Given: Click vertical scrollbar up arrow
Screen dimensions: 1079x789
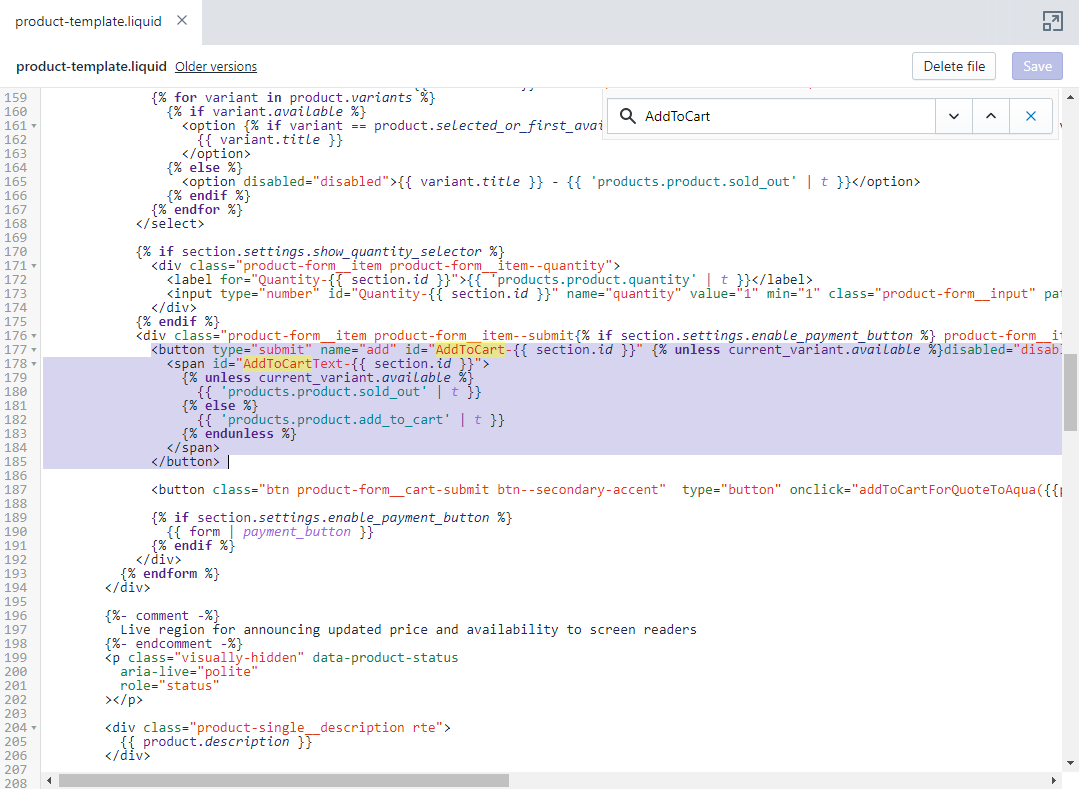Looking at the screenshot, I should (x=1070, y=98).
